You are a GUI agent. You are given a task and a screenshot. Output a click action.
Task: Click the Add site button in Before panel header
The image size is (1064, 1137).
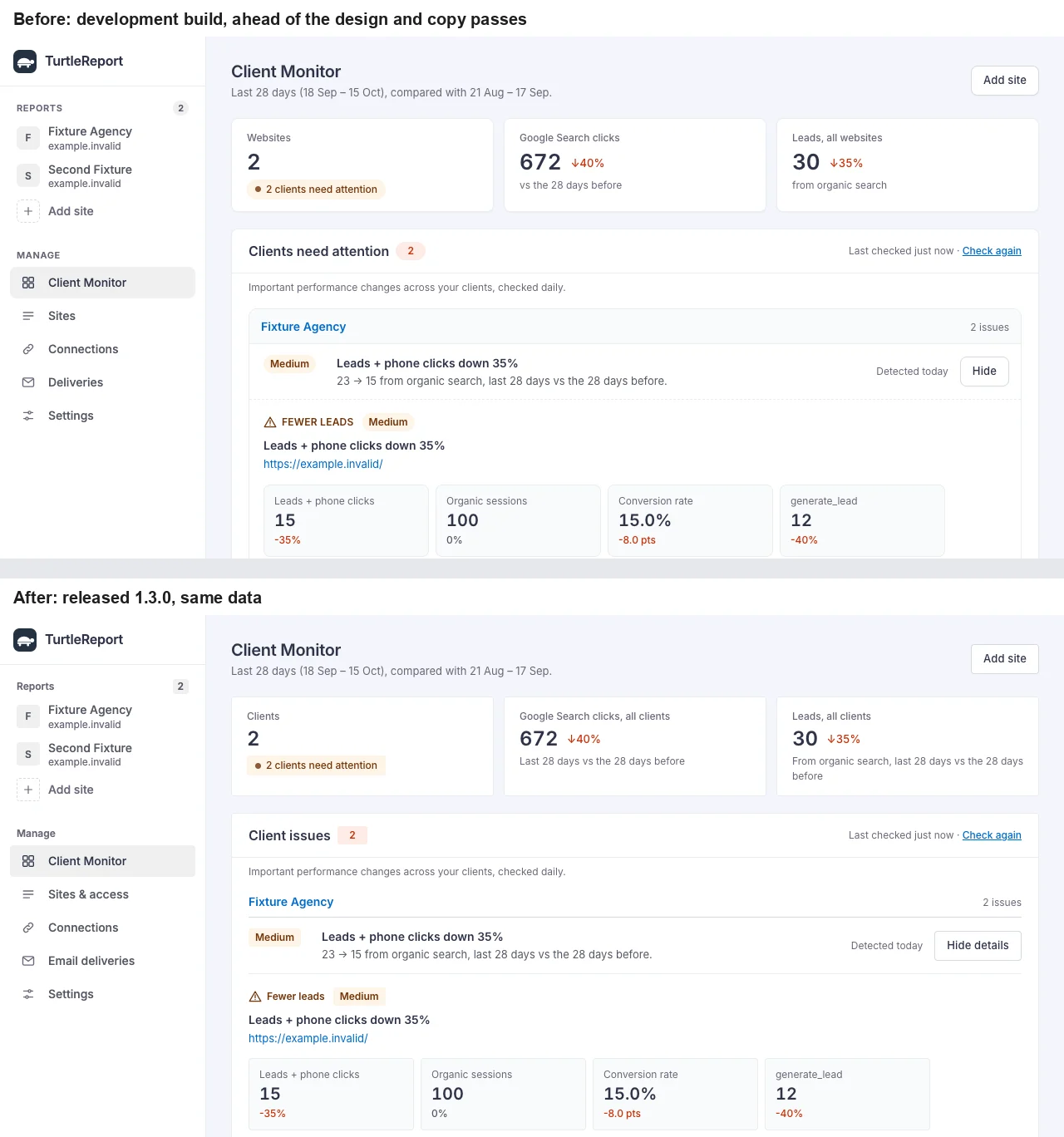coord(1004,81)
